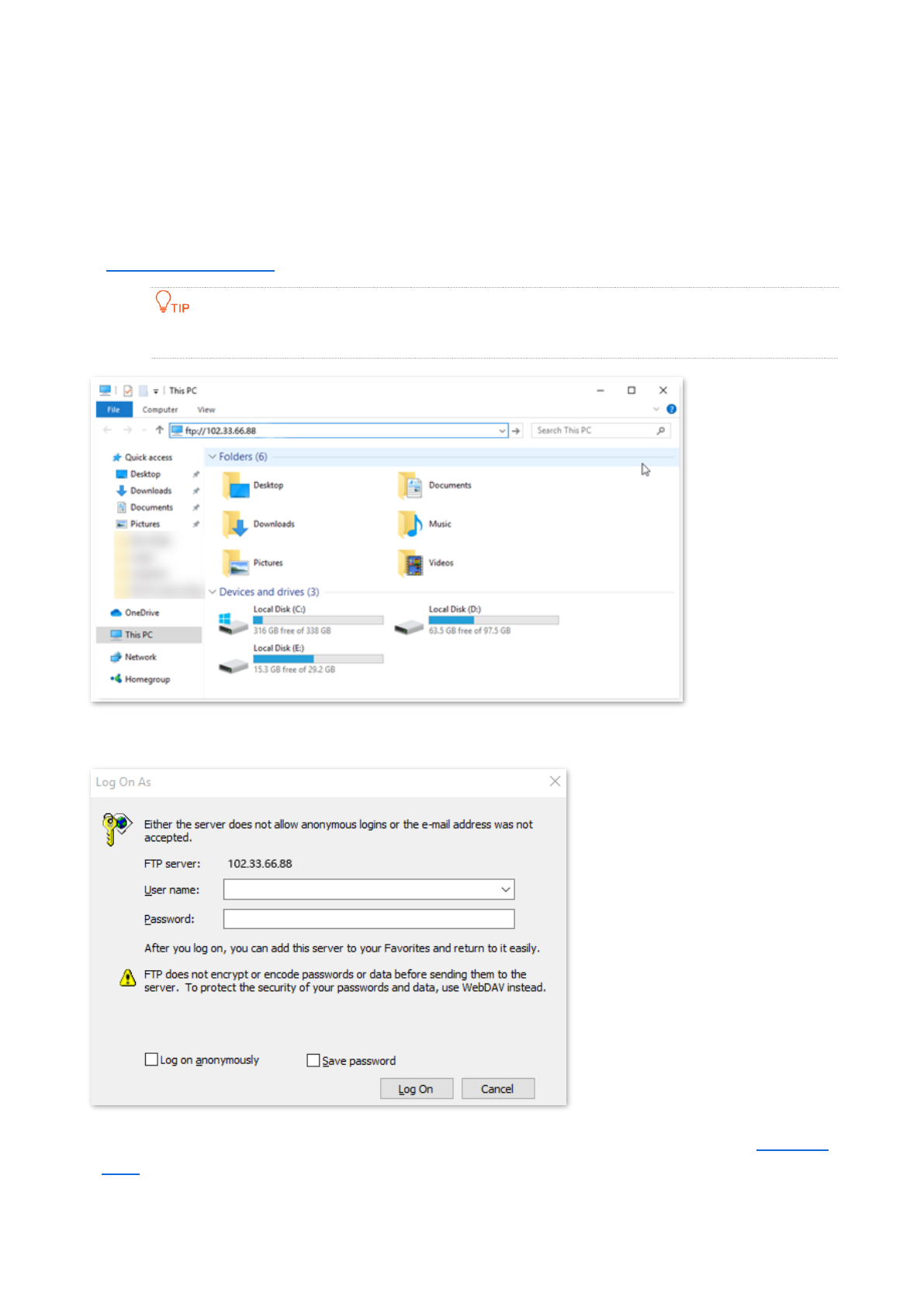
Task: Close the Log On As dialog
Action: (555, 782)
